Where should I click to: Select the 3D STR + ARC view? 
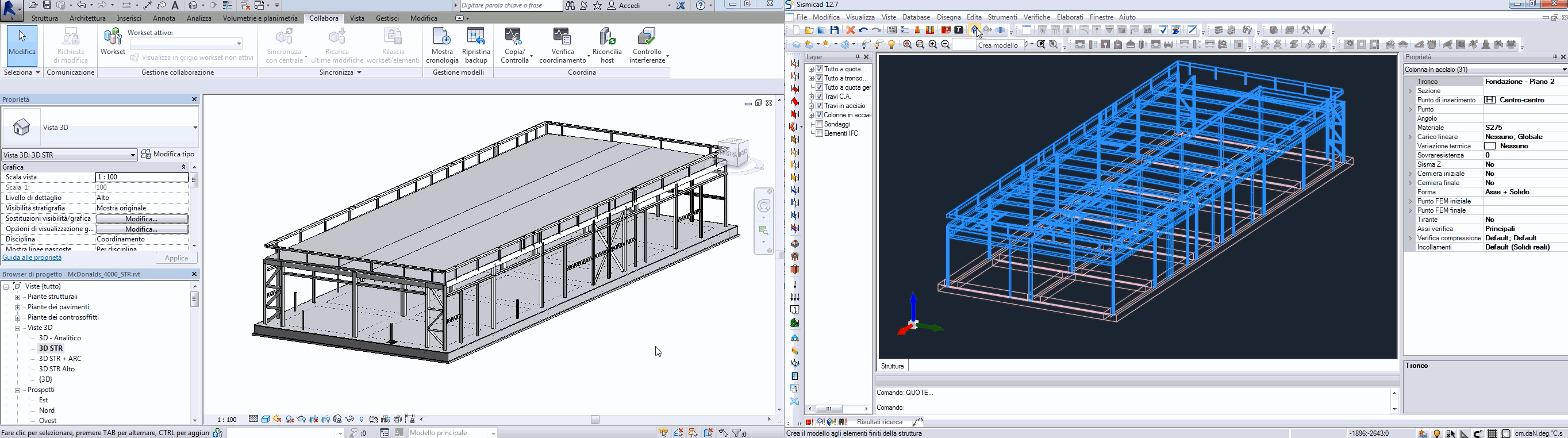[x=60, y=359]
